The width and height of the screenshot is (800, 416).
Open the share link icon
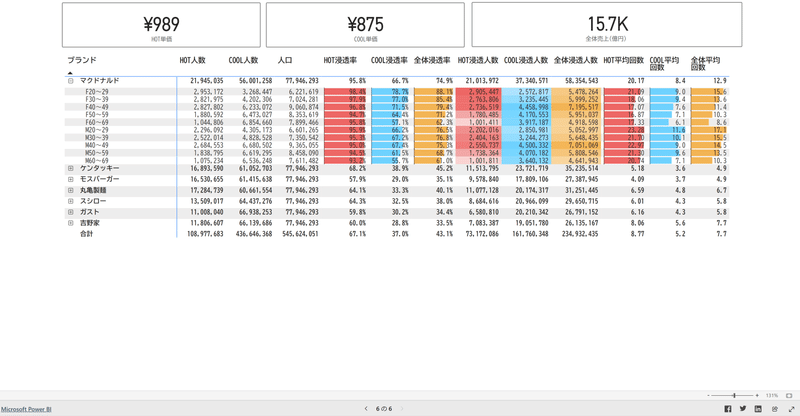(x=775, y=408)
